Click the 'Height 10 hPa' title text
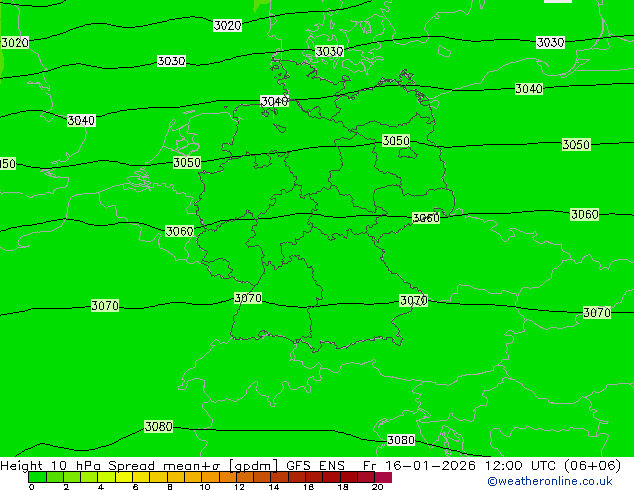The height and width of the screenshot is (490, 634). (51, 466)
